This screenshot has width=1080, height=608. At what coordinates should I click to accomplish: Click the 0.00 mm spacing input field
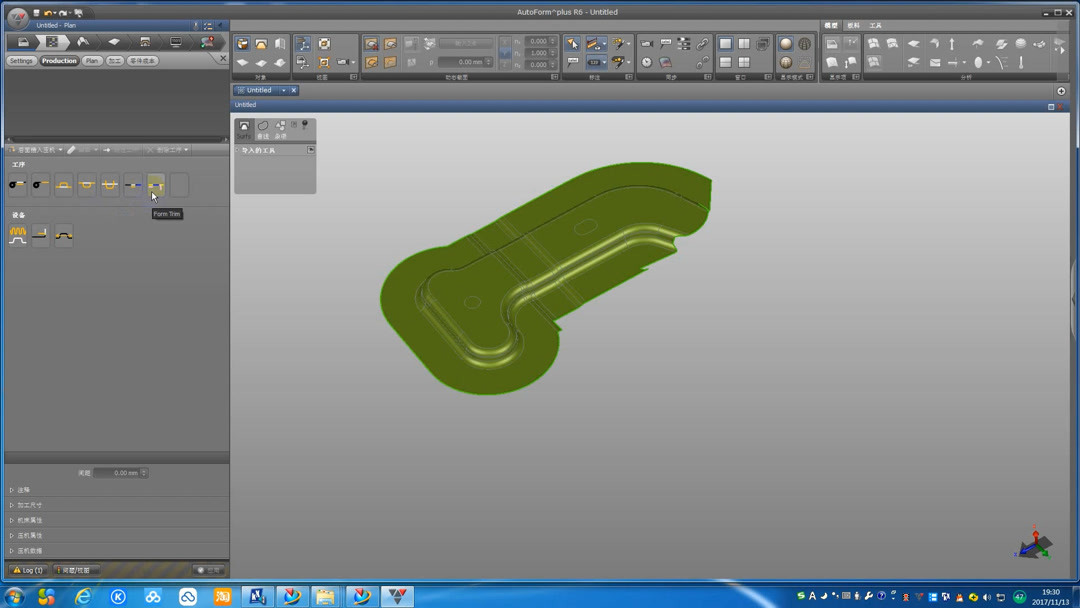[120, 473]
